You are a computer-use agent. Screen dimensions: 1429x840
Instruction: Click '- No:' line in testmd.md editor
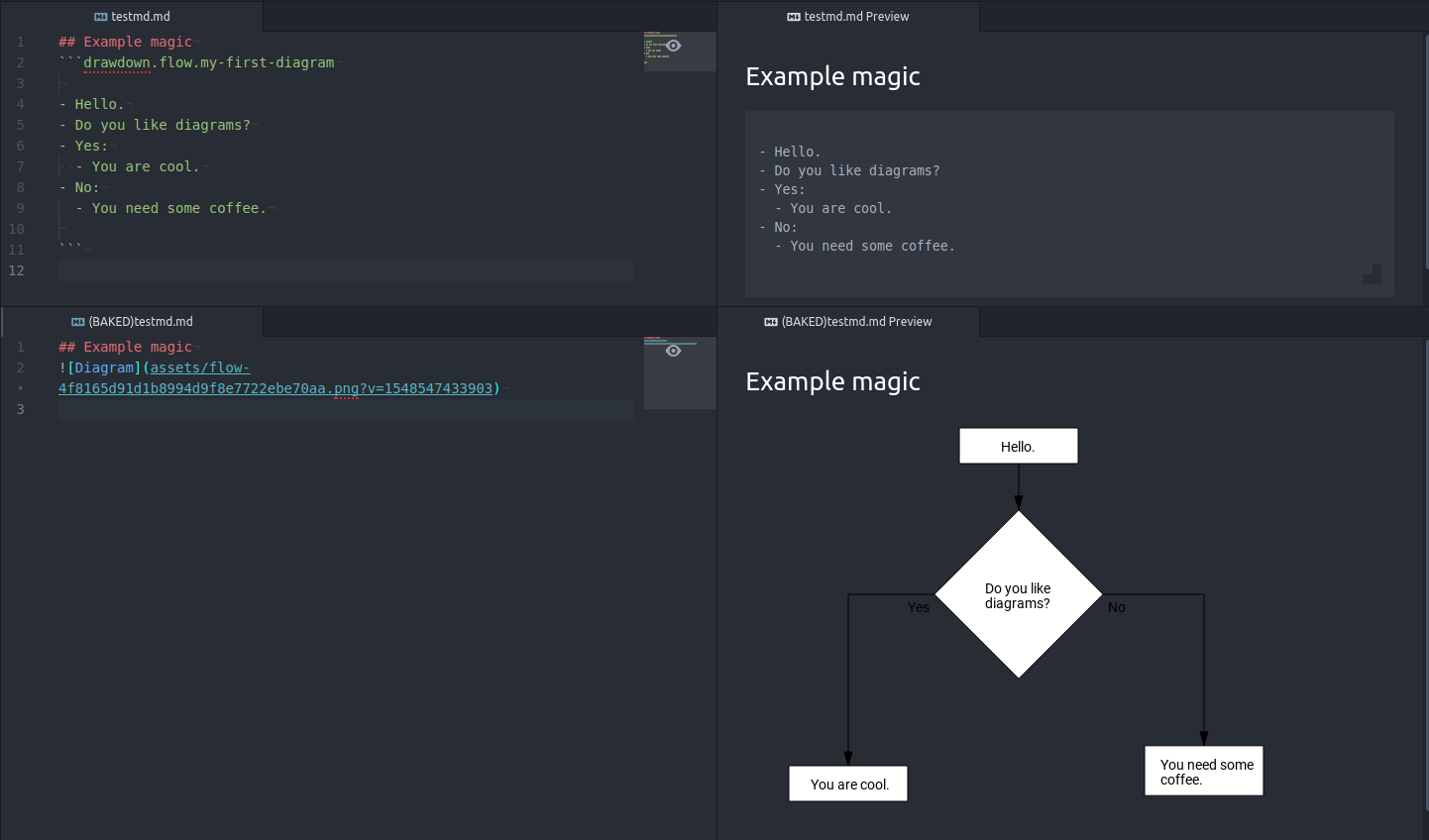(79, 187)
